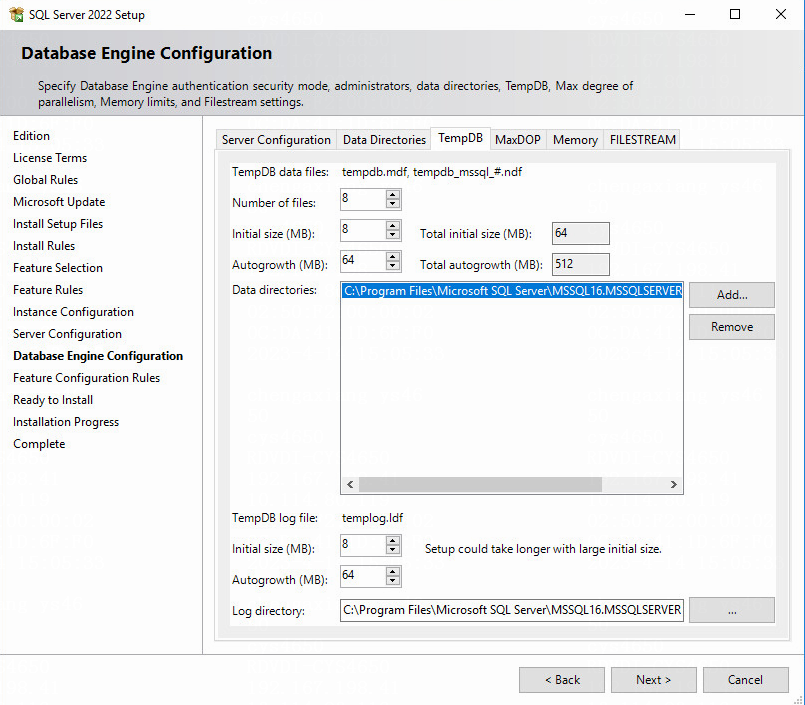Click Feature Configuration Rules step

point(86,378)
